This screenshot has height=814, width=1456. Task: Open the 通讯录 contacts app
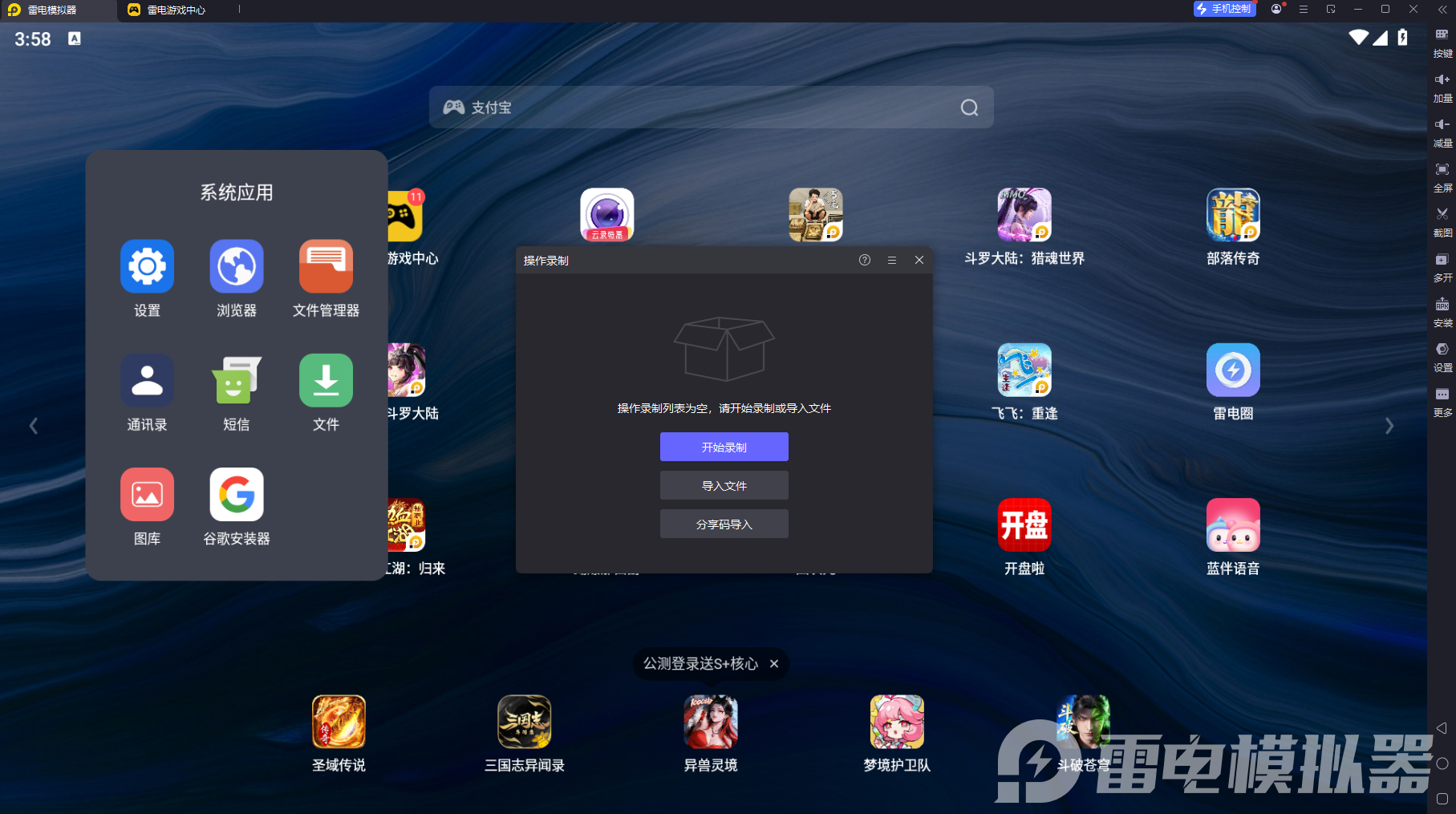point(147,381)
